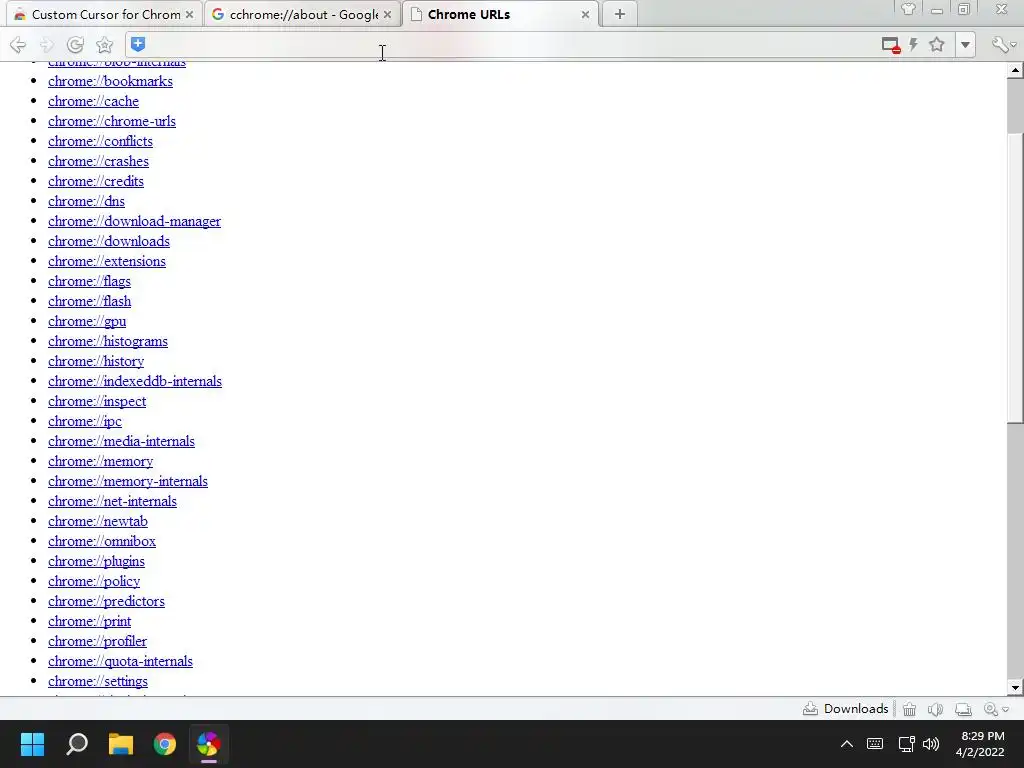Open the chrome://flags link
This screenshot has height=768, width=1024.
click(89, 281)
